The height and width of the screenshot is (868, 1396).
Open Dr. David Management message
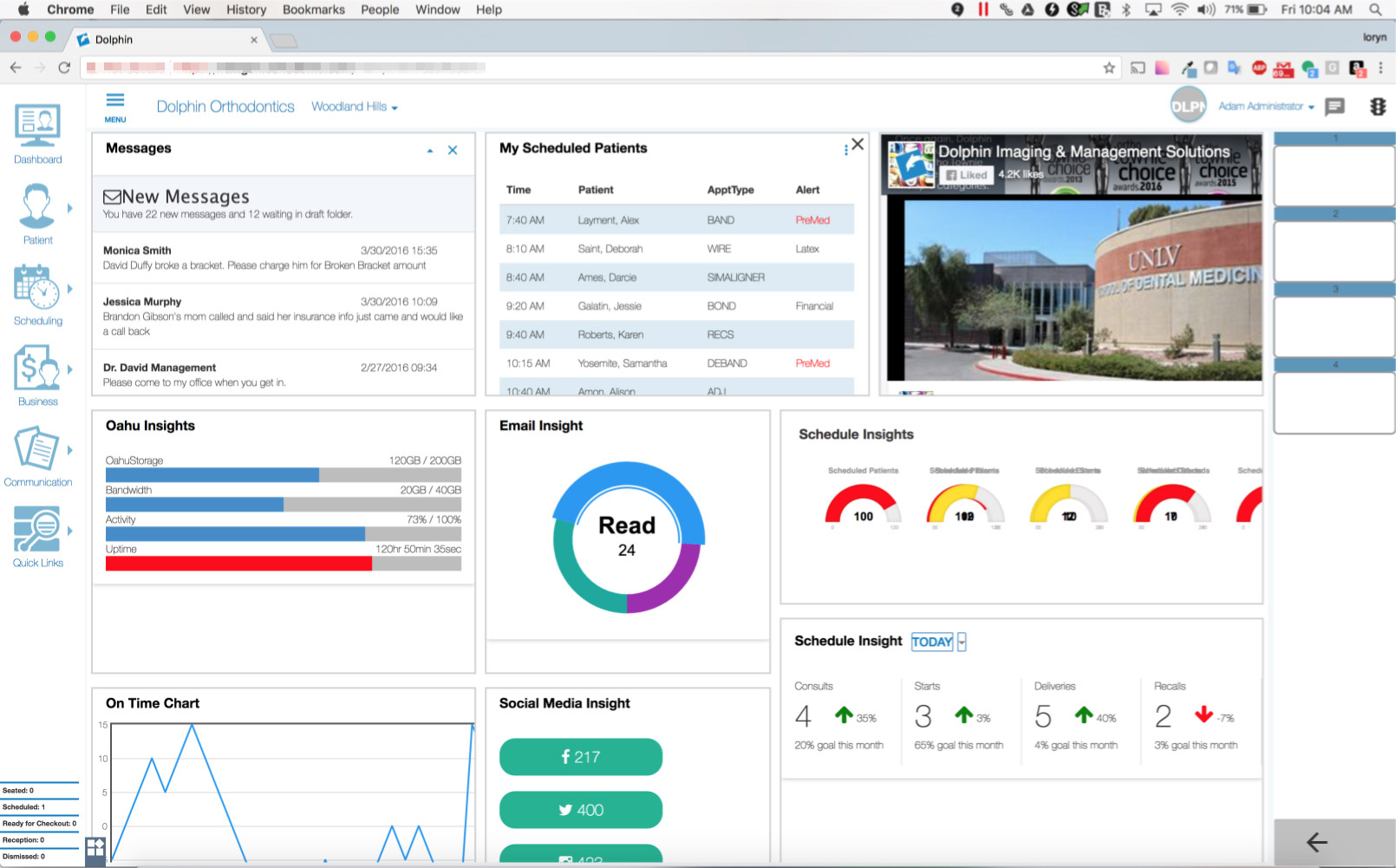pyautogui.click(x=284, y=374)
